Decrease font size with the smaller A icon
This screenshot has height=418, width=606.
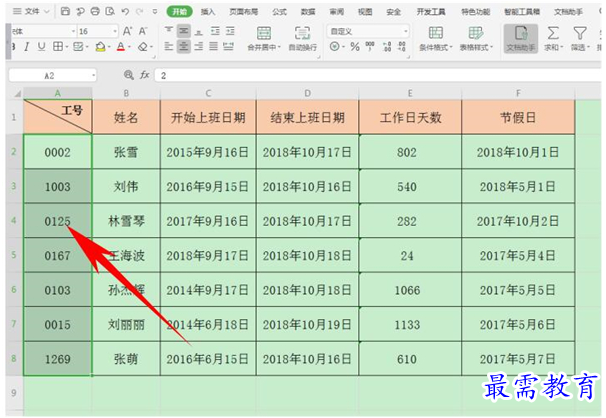point(143,31)
